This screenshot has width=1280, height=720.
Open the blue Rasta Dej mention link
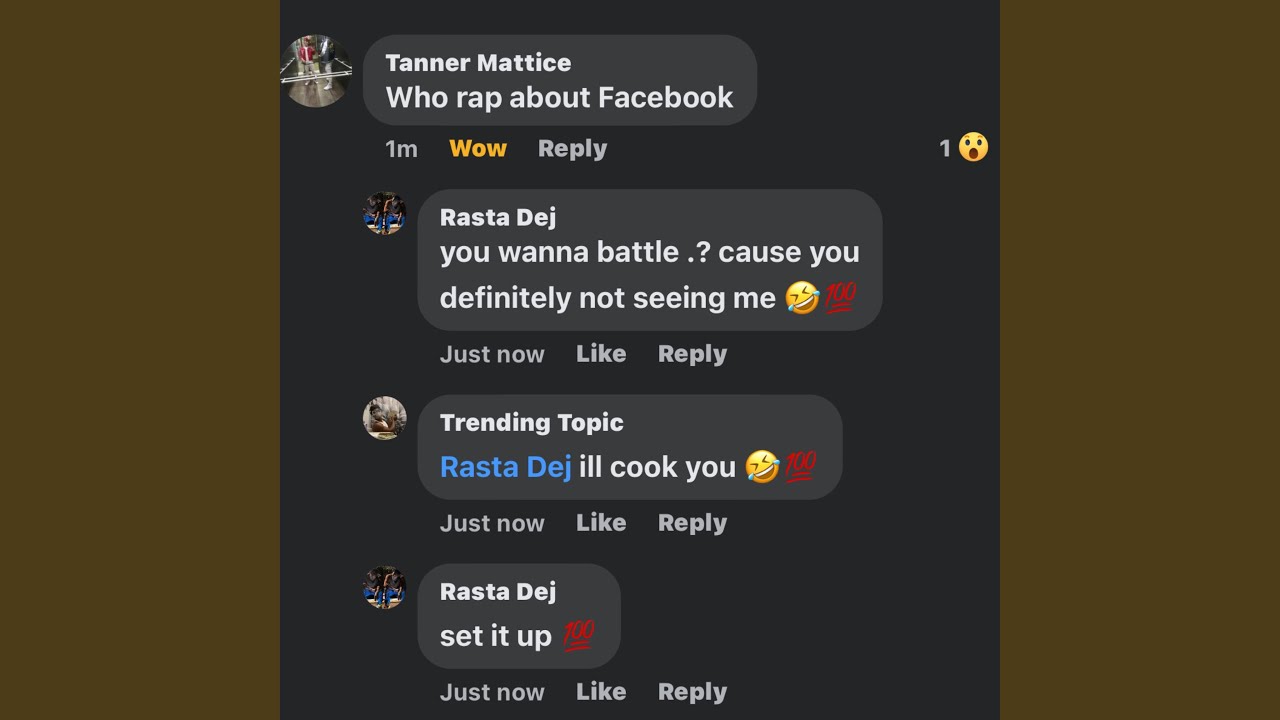tap(505, 467)
